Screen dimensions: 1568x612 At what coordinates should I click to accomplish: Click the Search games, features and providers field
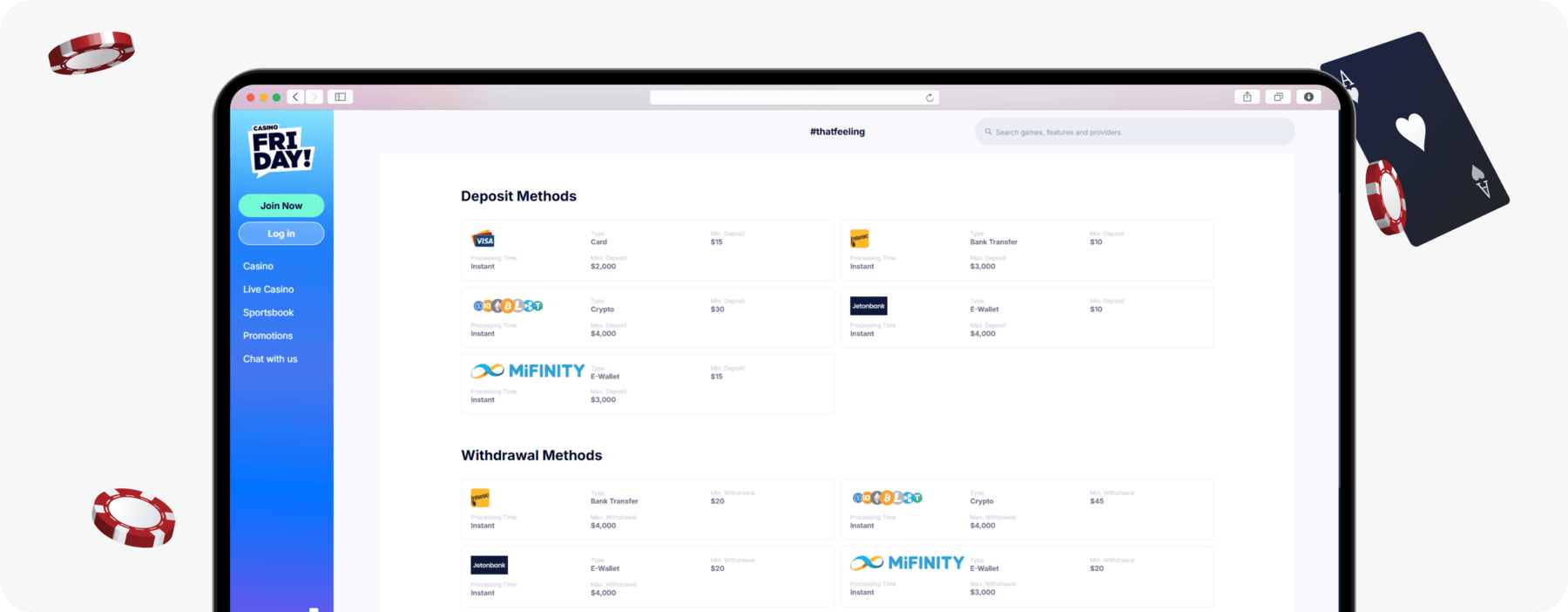(x=1134, y=132)
